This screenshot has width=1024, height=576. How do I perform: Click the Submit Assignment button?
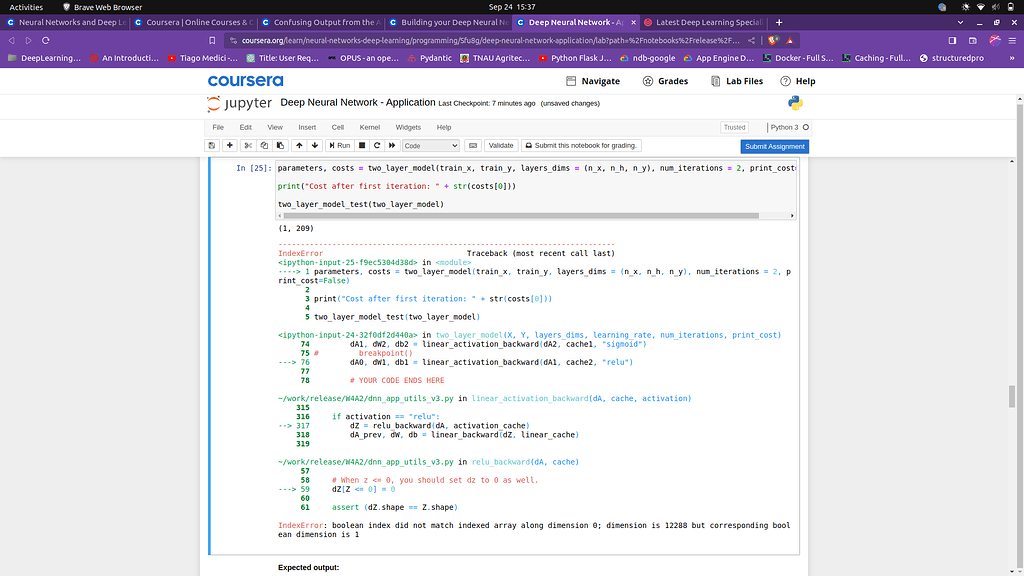click(775, 146)
